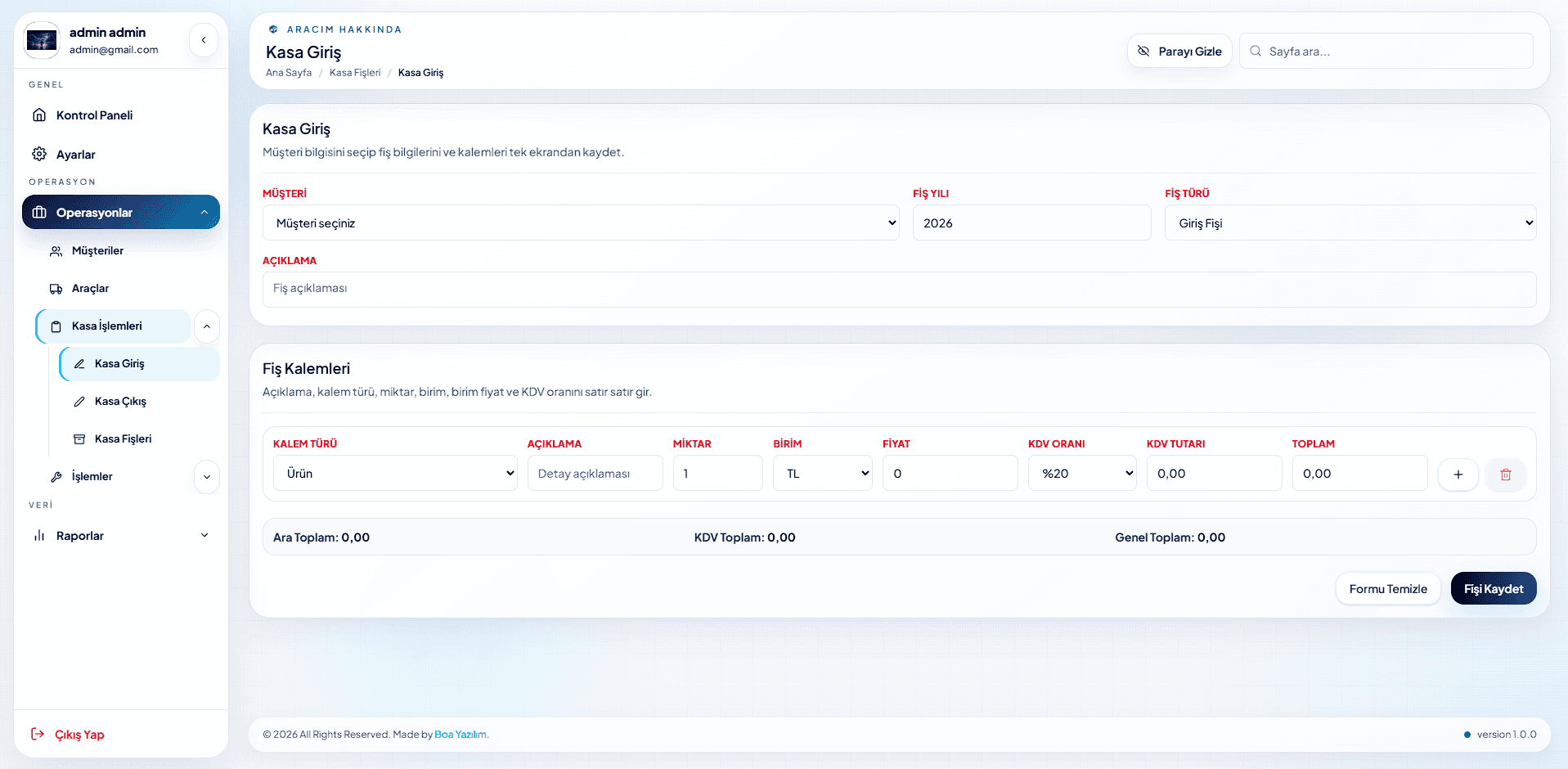1568x769 pixels.
Task: Collapse Kasa İşlemleri chevron button
Action: pos(207,326)
